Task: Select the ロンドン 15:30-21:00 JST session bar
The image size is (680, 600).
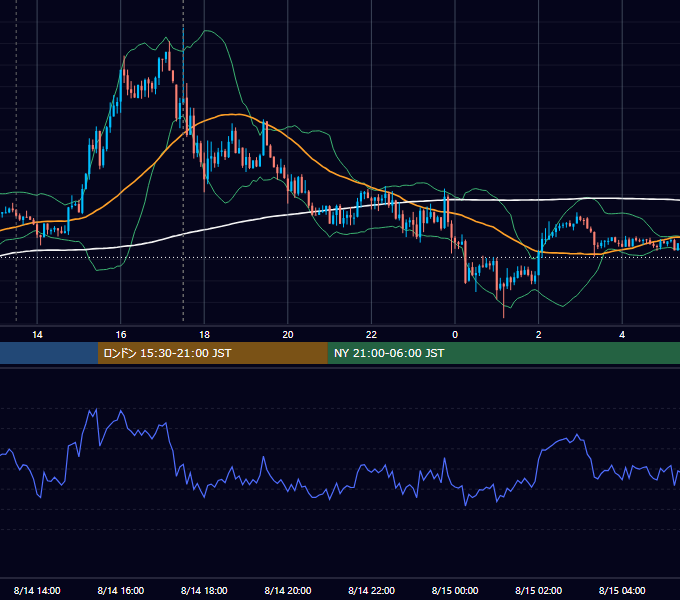Action: click(x=212, y=353)
